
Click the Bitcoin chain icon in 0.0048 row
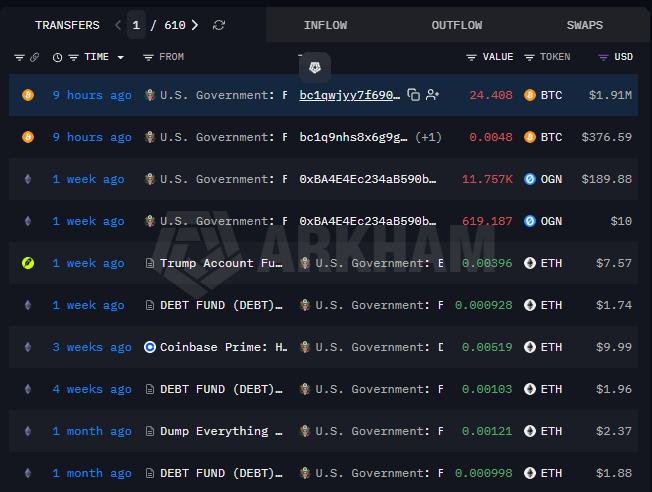point(28,137)
